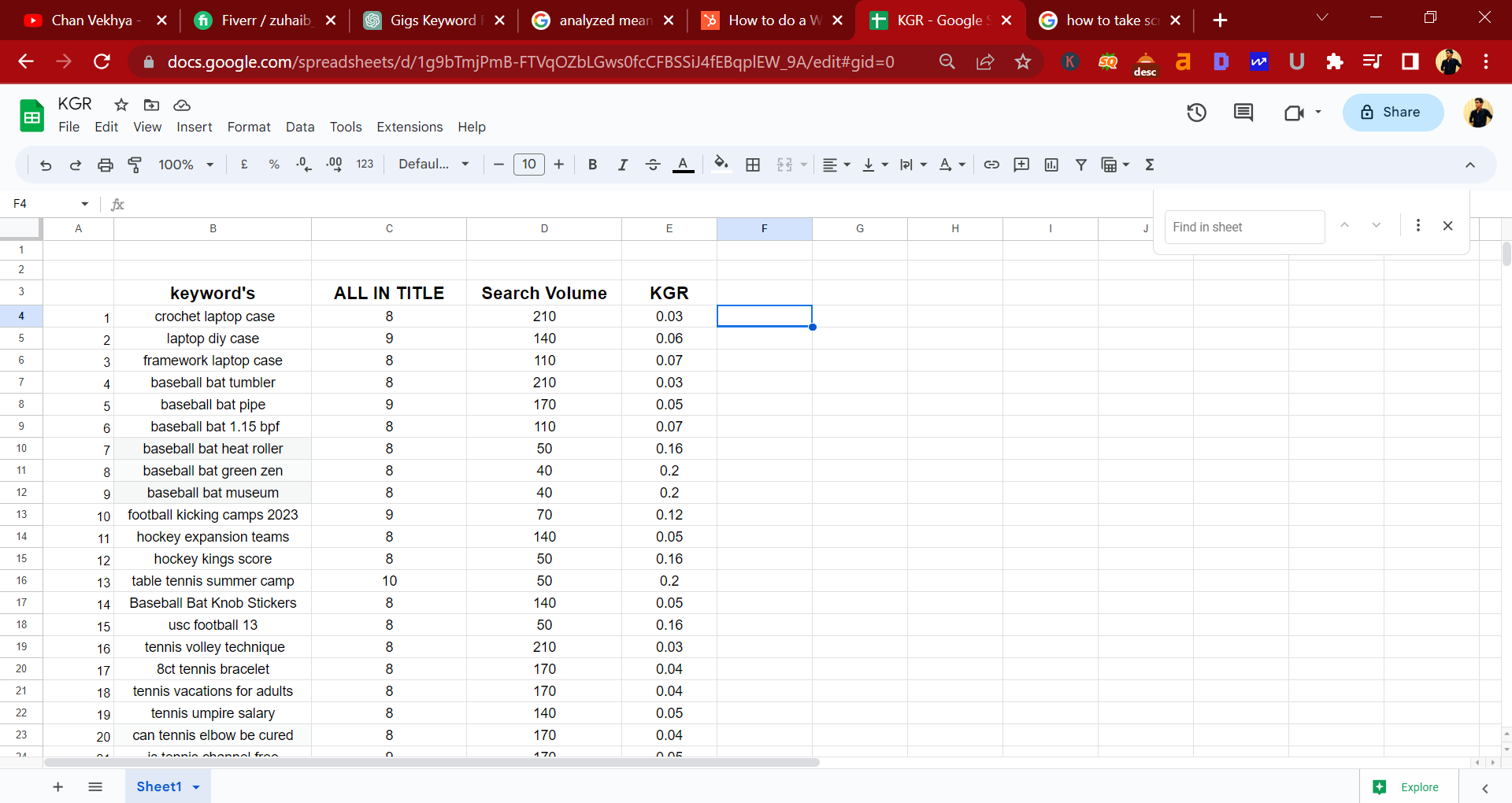Open the zoom 100% dropdown
Image resolution: width=1512 pixels, height=803 pixels.
coord(186,165)
